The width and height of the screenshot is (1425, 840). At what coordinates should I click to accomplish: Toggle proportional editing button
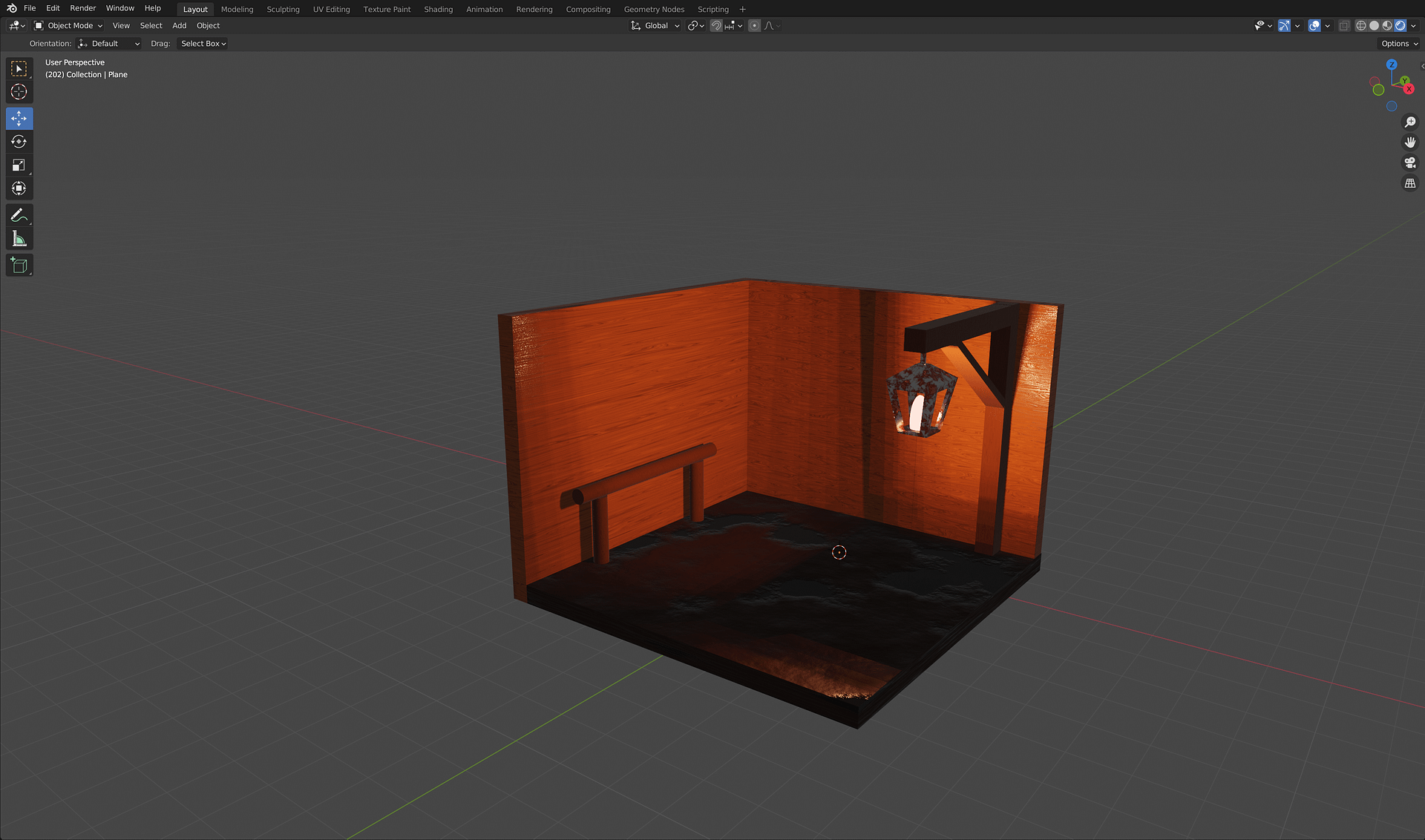click(x=754, y=25)
